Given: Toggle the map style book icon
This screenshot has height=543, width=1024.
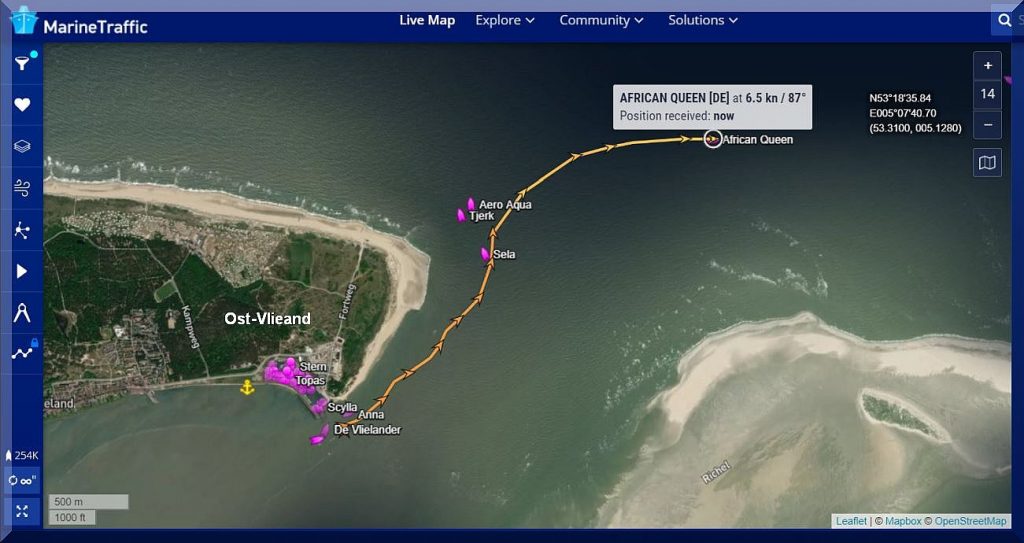Looking at the screenshot, I should [x=987, y=162].
